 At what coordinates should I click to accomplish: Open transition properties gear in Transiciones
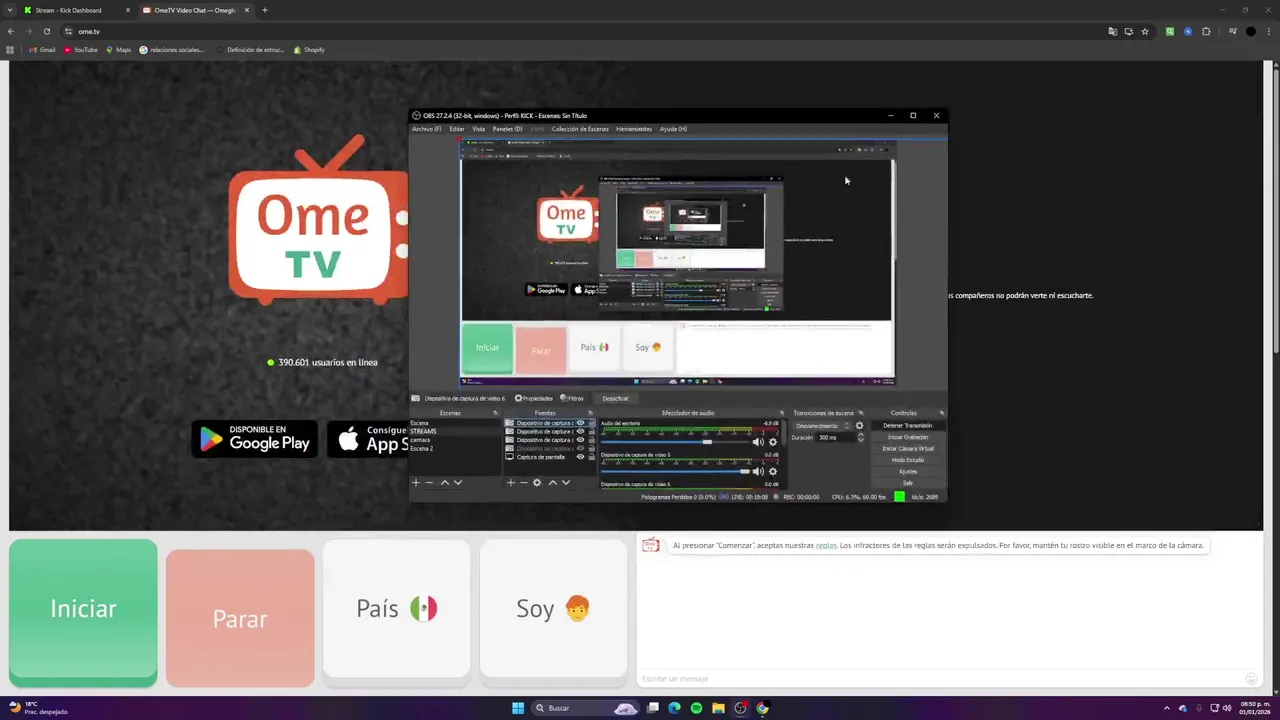tap(859, 426)
